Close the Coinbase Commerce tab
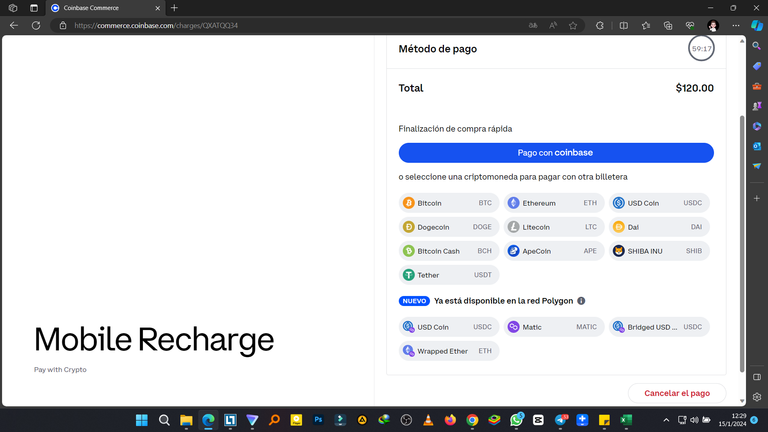 (x=157, y=8)
